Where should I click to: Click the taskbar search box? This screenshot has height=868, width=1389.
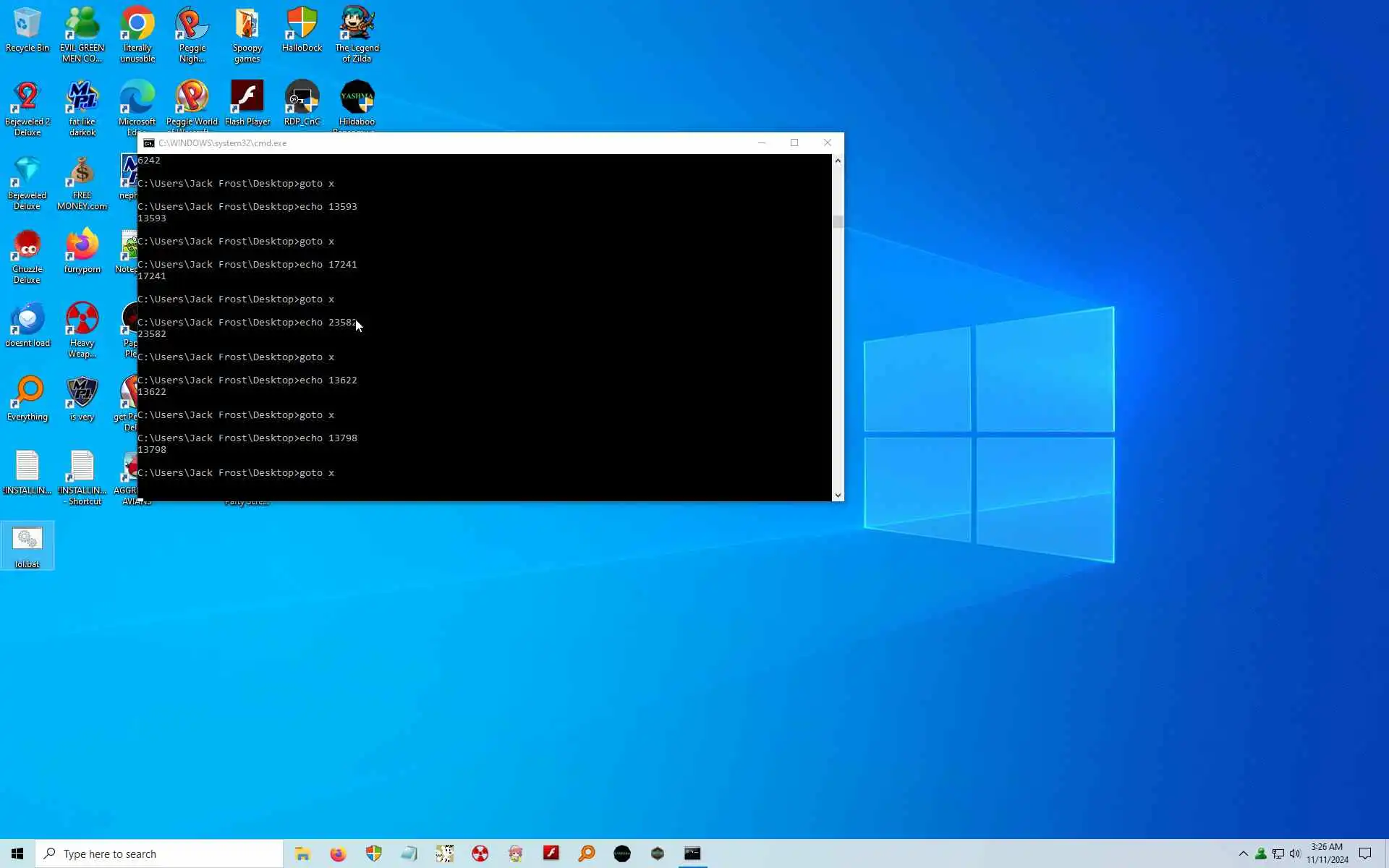(x=159, y=854)
